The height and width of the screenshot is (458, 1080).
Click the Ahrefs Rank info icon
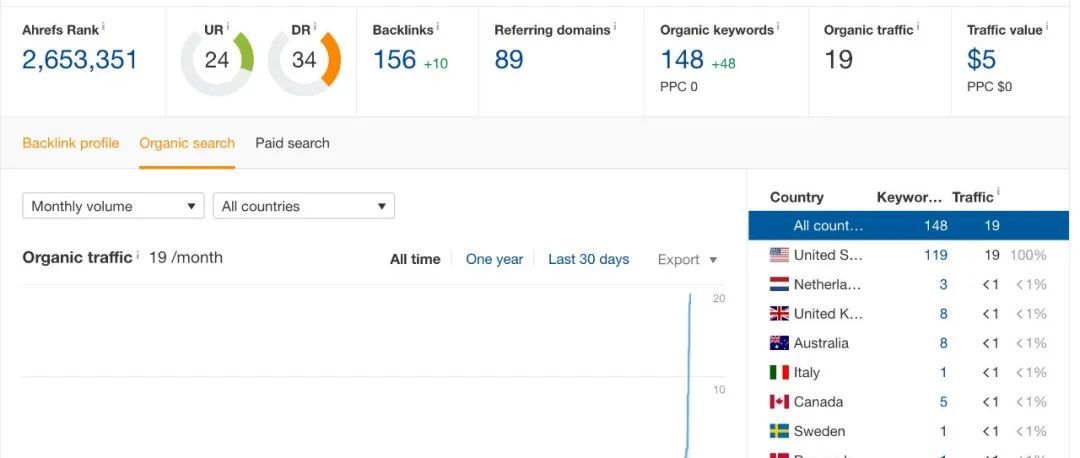pyautogui.click(x=103, y=26)
